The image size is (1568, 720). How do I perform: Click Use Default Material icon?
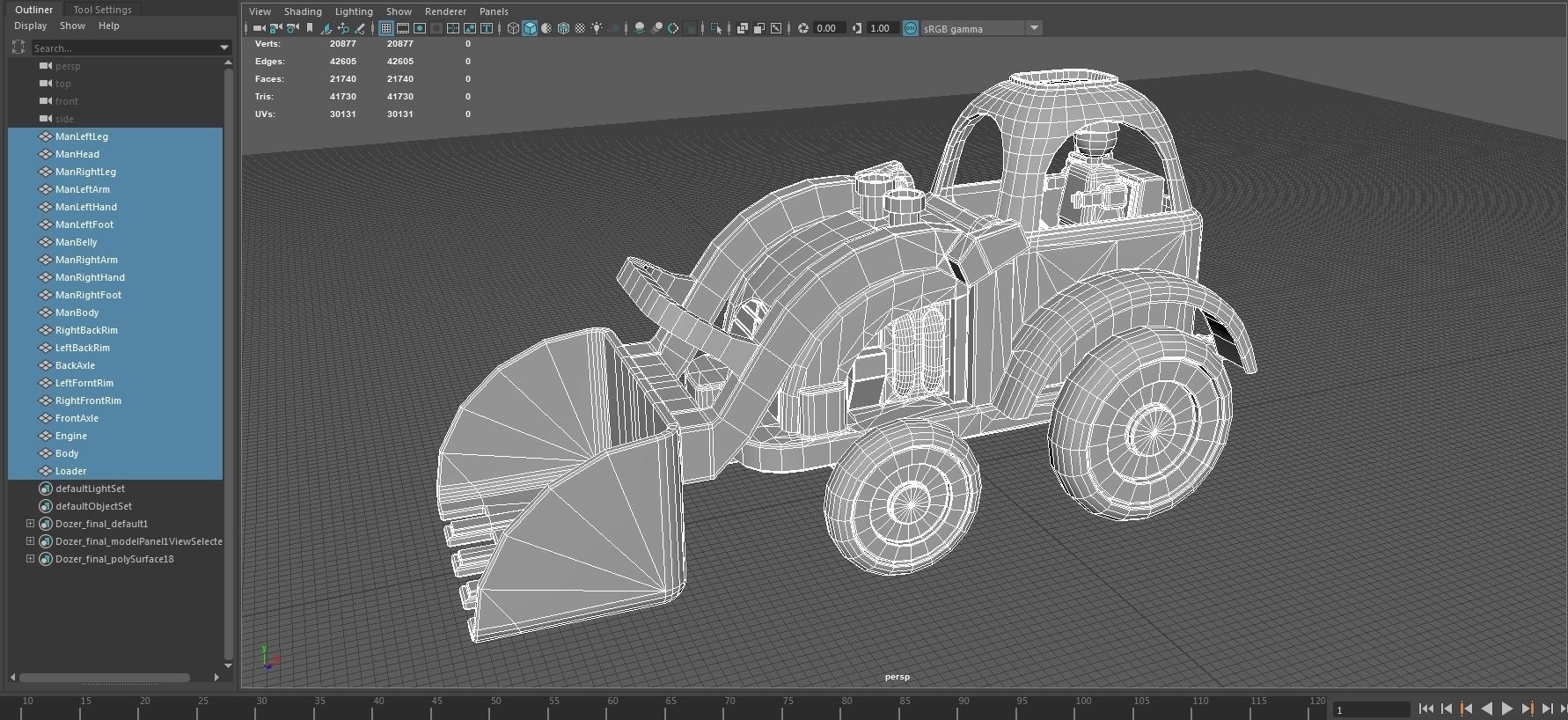click(x=546, y=28)
